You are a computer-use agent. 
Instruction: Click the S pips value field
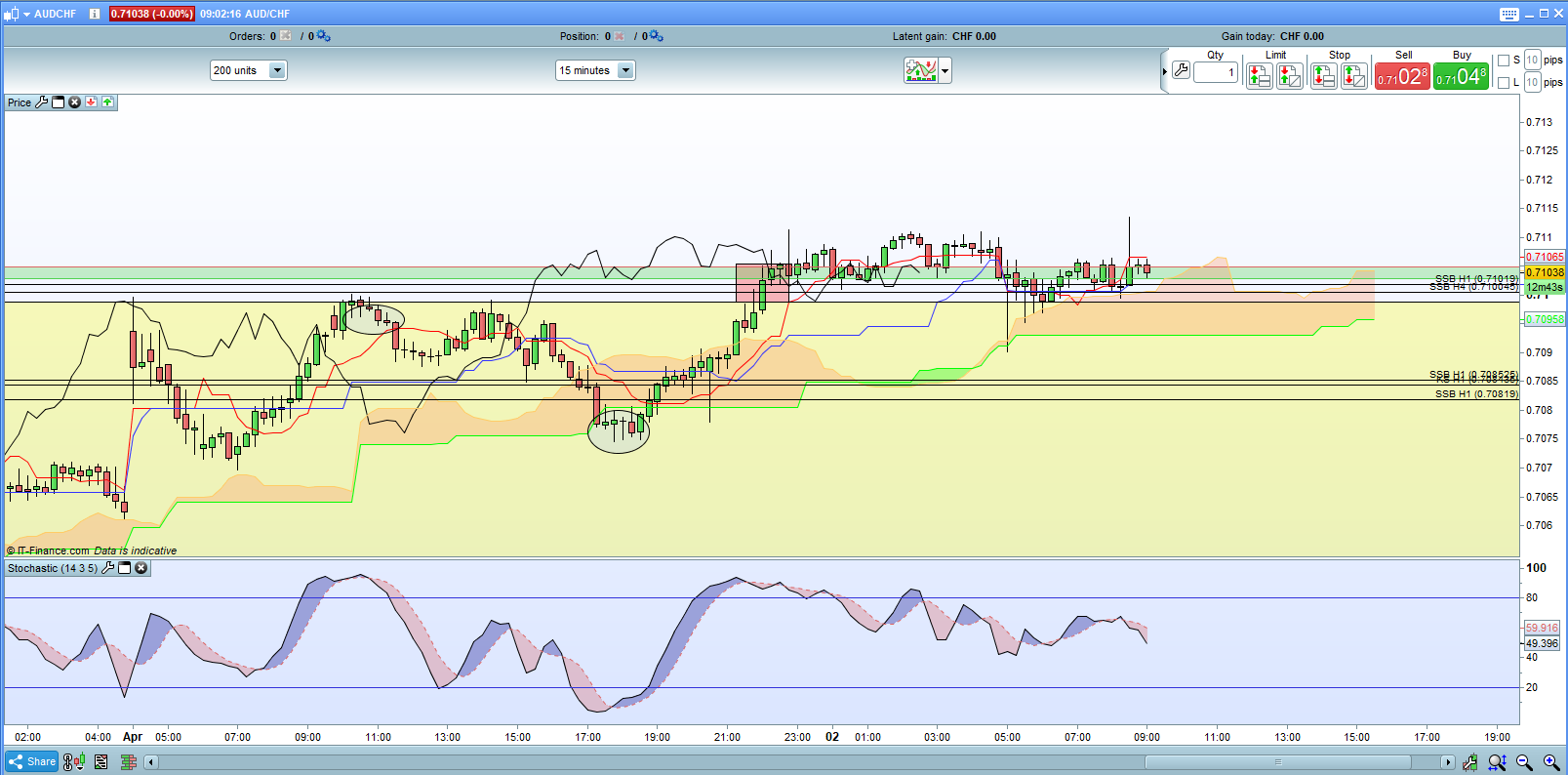pos(1532,61)
